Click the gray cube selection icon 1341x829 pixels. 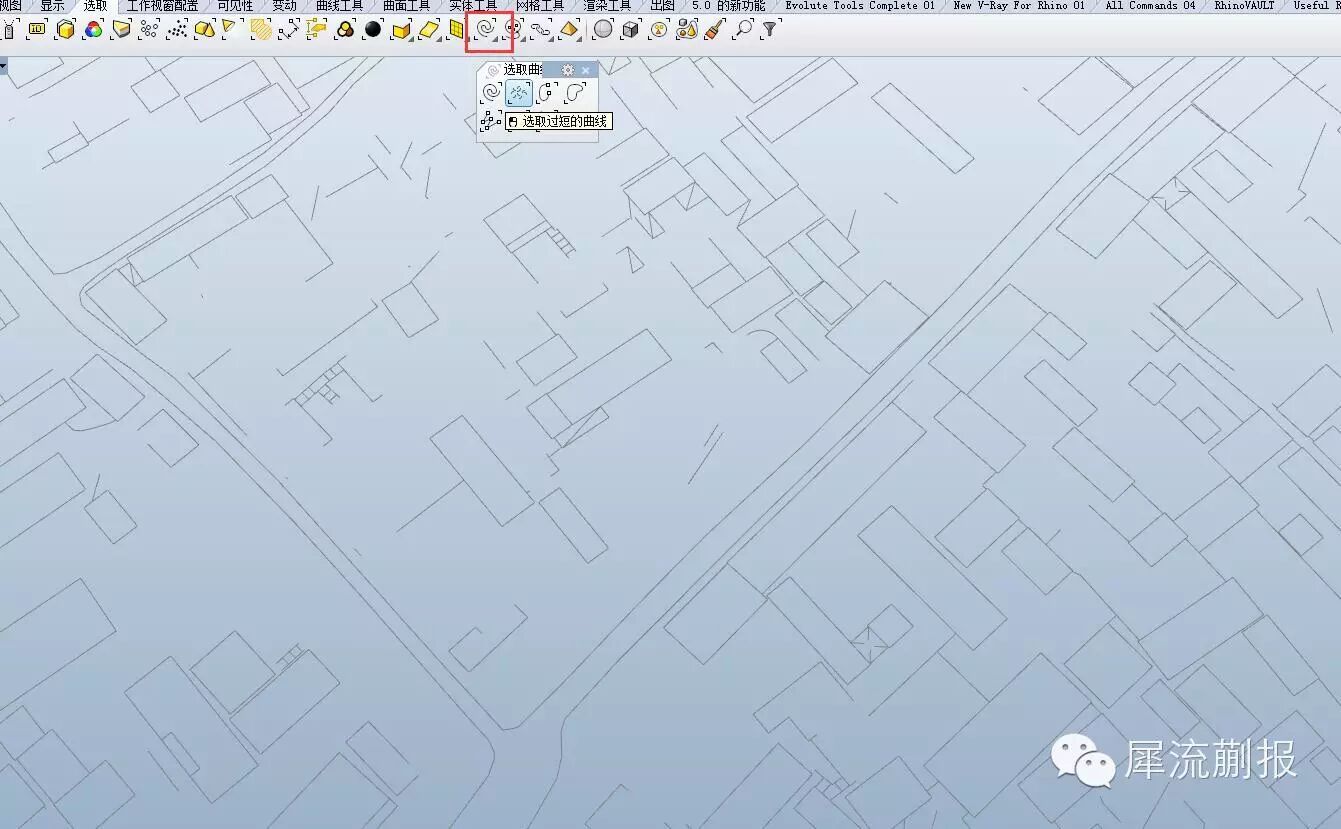(631, 29)
